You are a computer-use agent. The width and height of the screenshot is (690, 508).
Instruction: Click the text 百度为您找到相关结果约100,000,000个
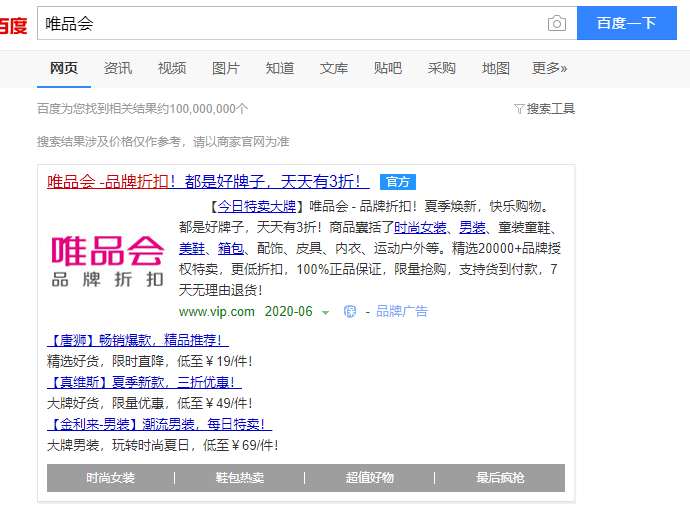tap(143, 109)
